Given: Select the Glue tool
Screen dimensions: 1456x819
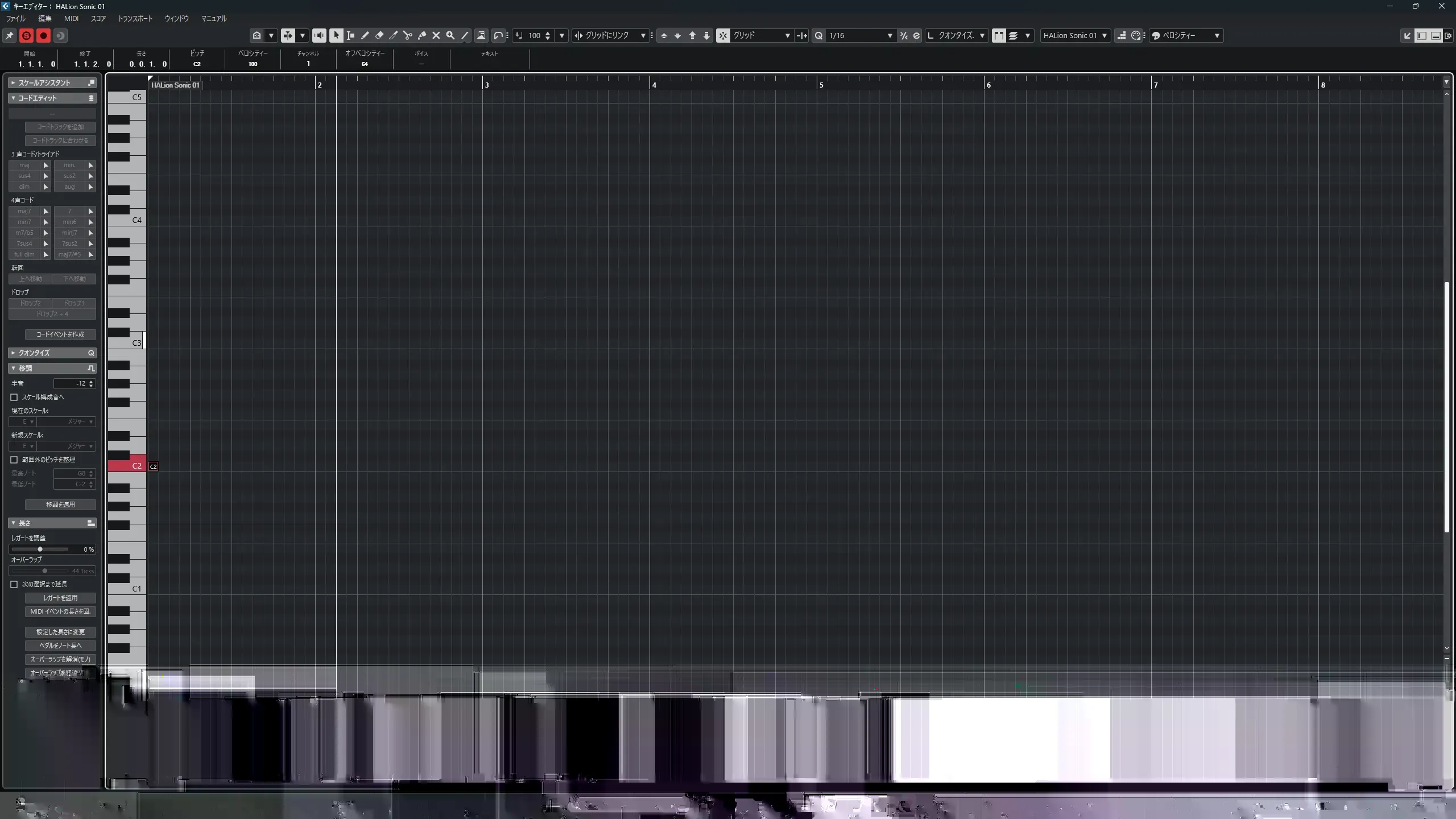Looking at the screenshot, I should pyautogui.click(x=422, y=35).
